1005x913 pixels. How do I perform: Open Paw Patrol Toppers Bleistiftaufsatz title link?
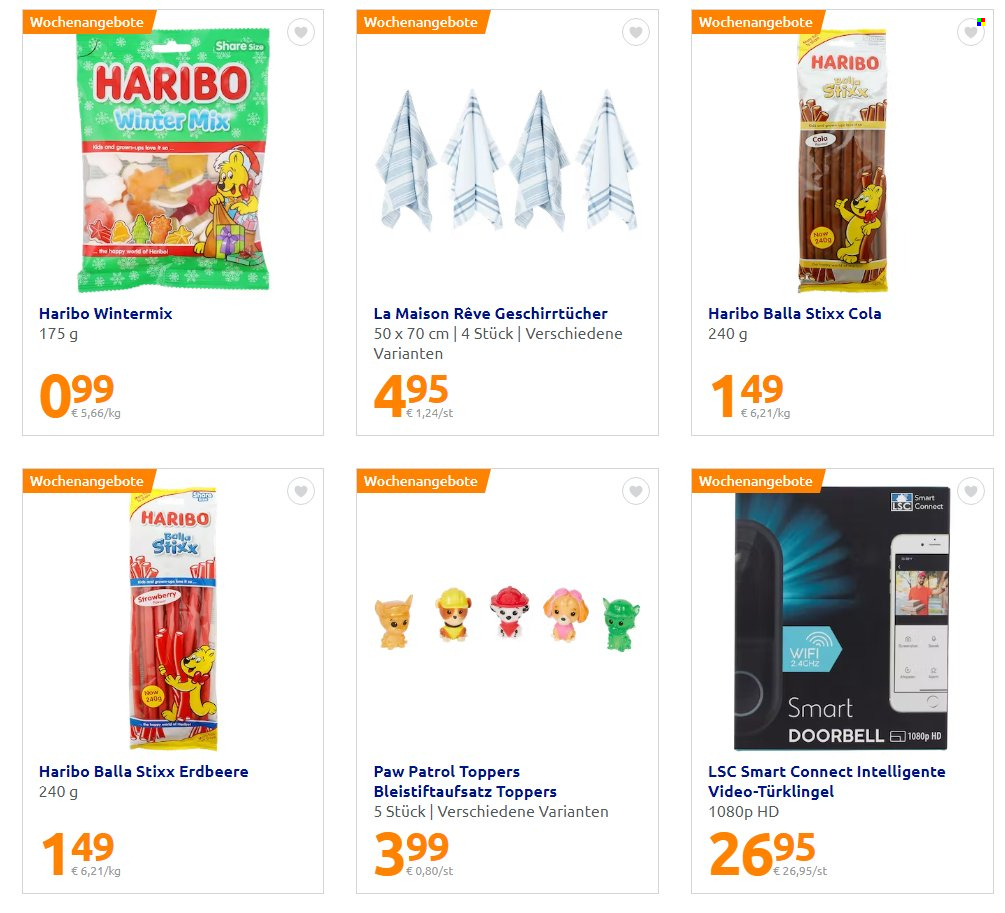[465, 782]
